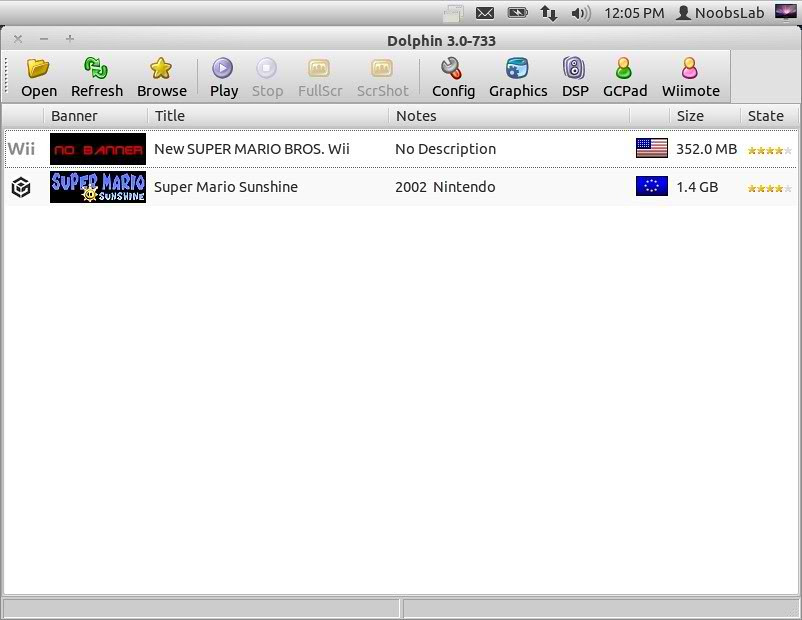The width and height of the screenshot is (802, 620).
Task: Open the NoobsLab user menu
Action: (x=720, y=13)
